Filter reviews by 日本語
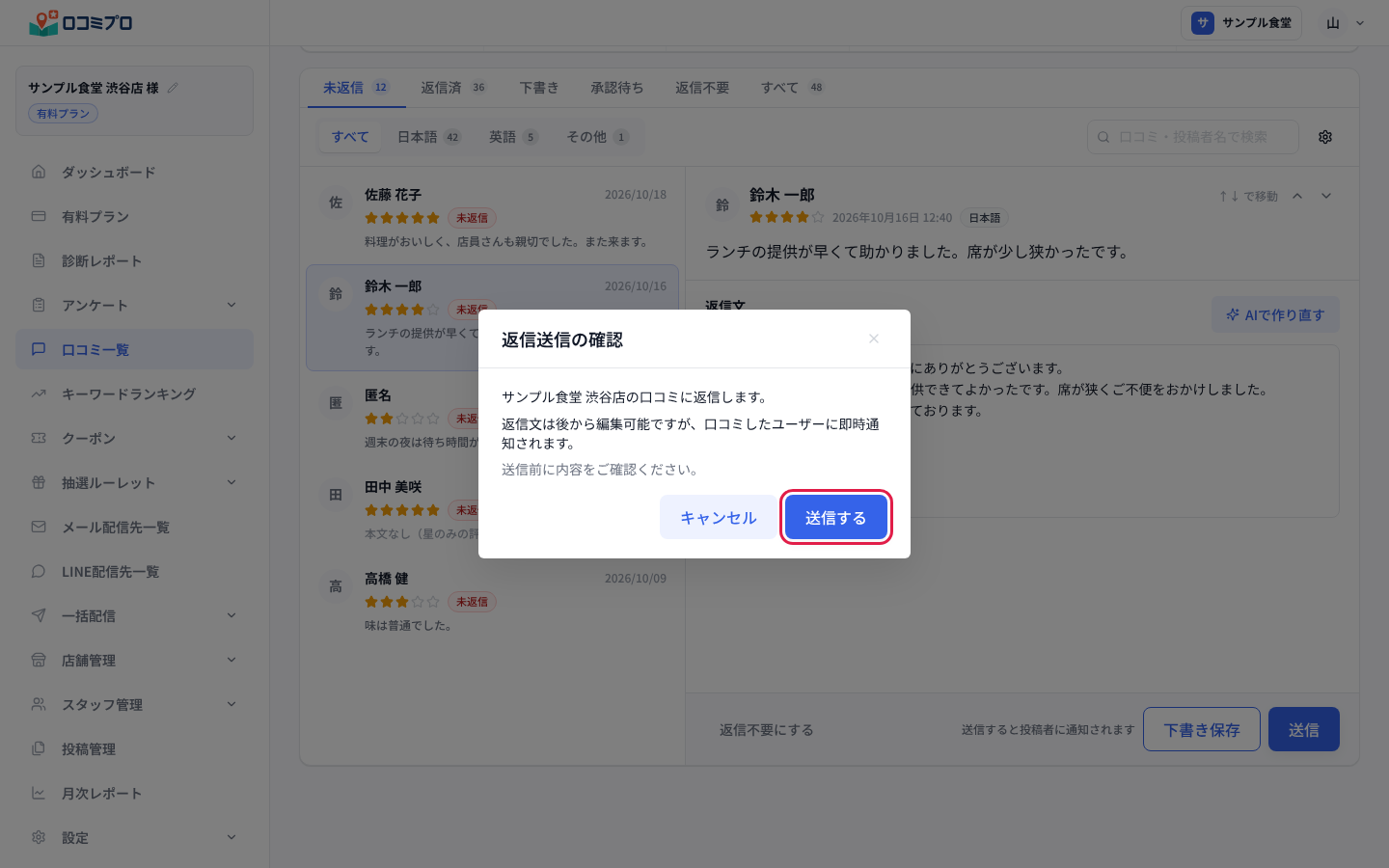Viewport: 1389px width, 868px height. coord(429,137)
